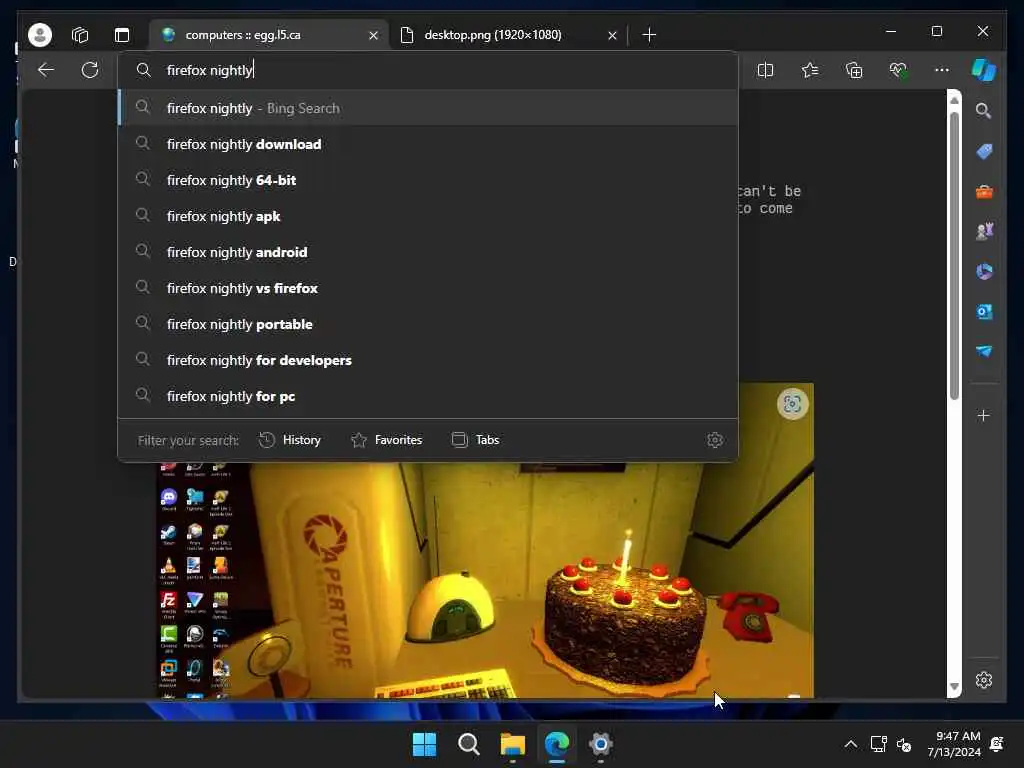Image resolution: width=1024 pixels, height=768 pixels.
Task: Open the tab actions menu icon
Action: point(122,35)
